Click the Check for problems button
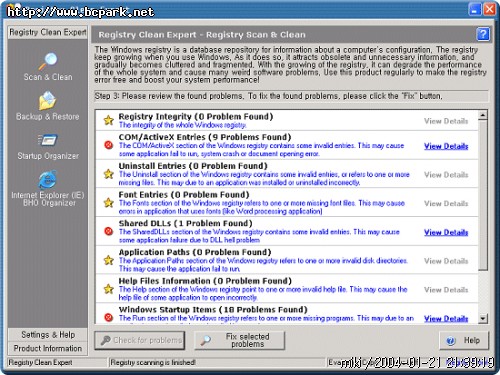Viewport: 500px width, 375px height. click(140, 340)
